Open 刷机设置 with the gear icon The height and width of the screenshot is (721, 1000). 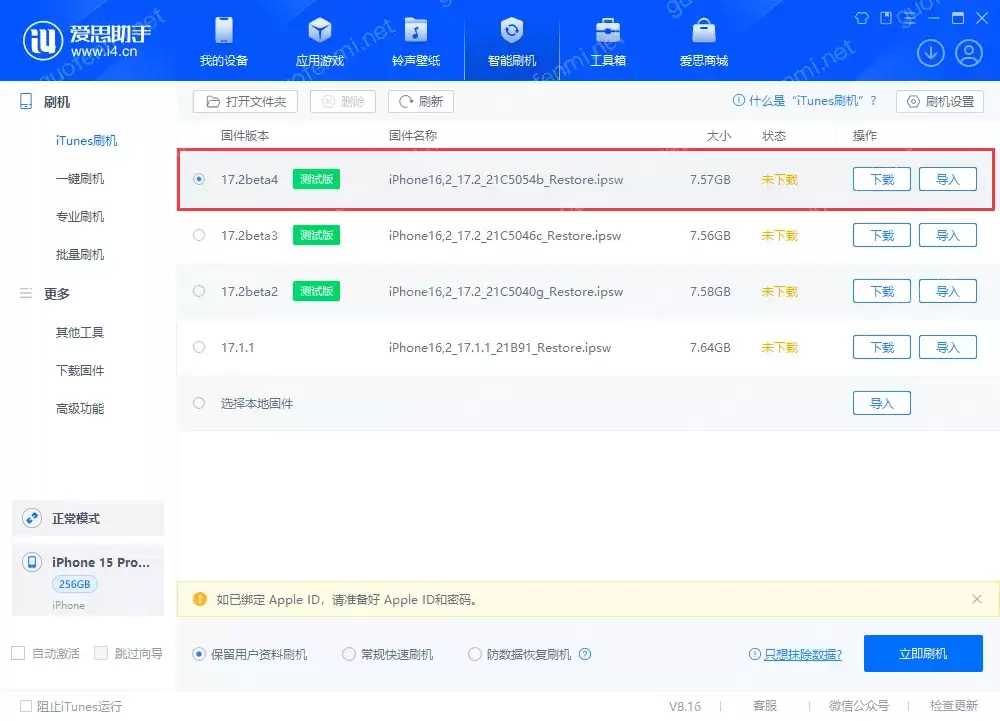[x=939, y=101]
